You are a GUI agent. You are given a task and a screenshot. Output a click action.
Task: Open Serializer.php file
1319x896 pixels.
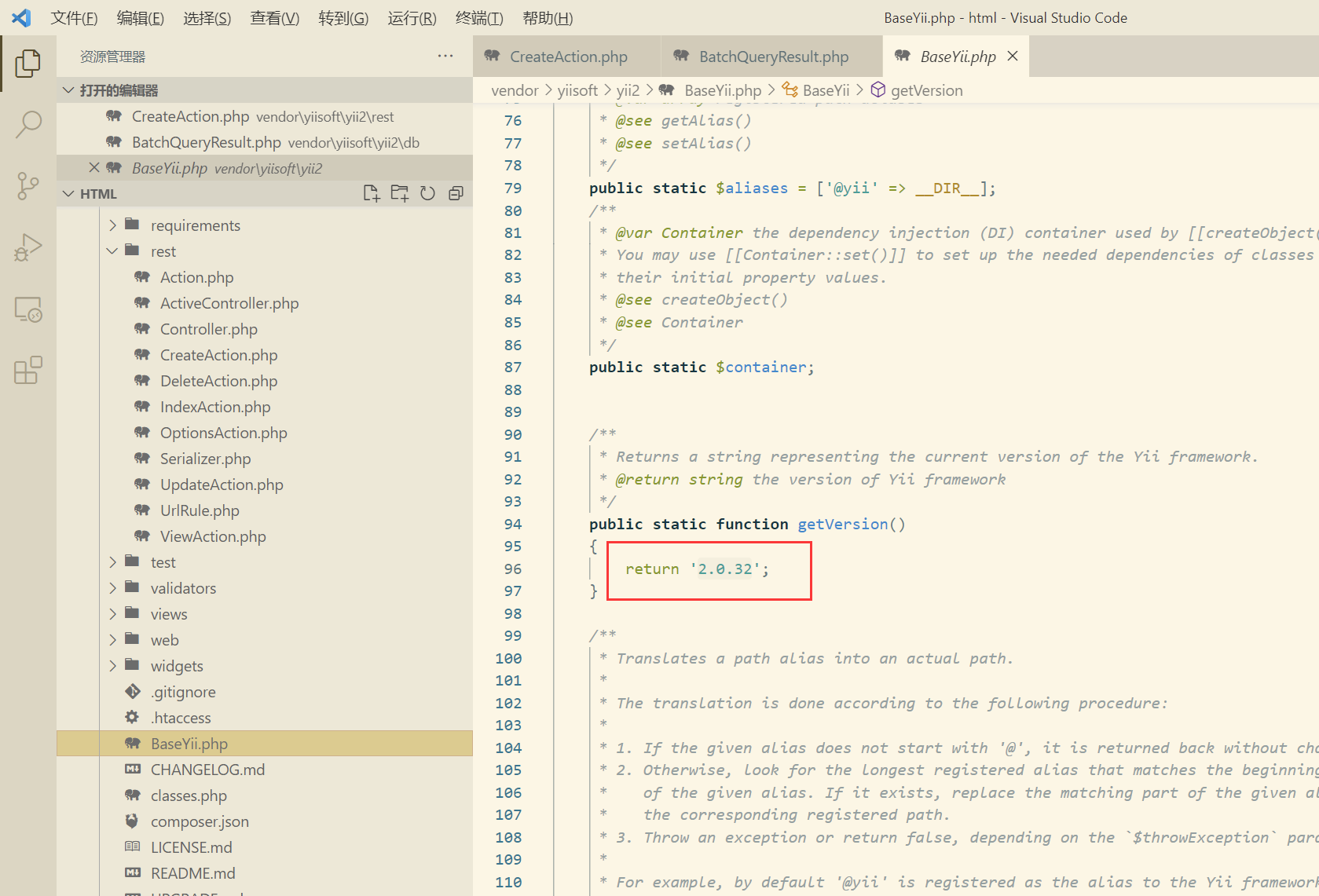(x=206, y=459)
